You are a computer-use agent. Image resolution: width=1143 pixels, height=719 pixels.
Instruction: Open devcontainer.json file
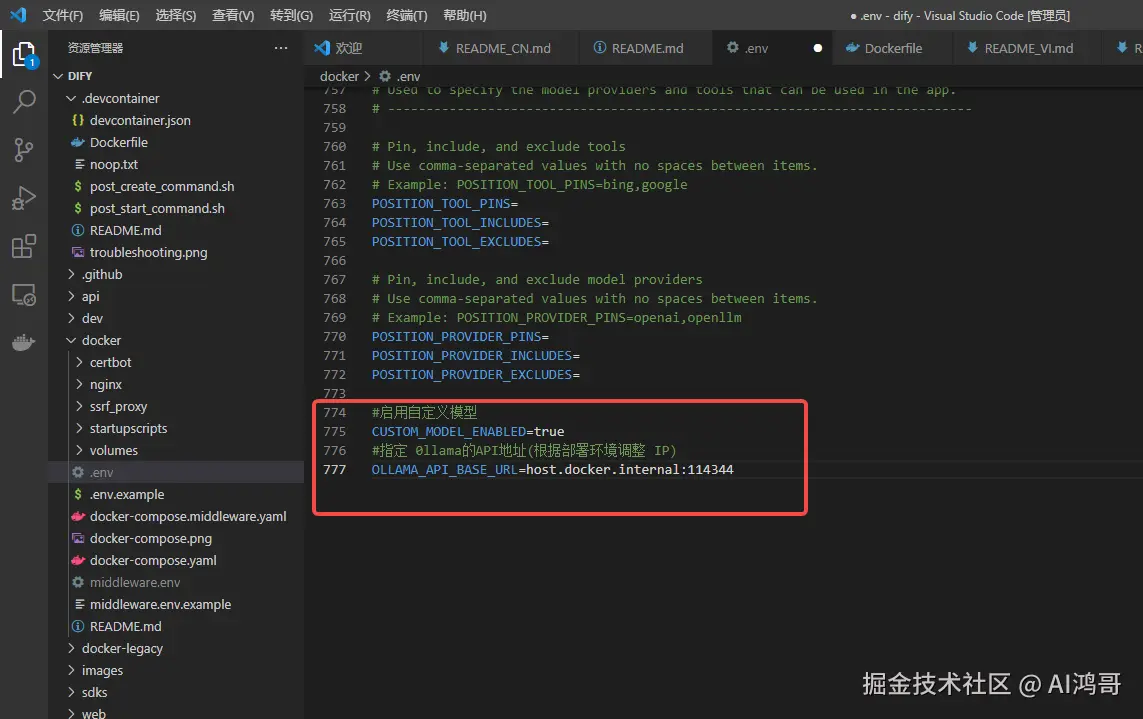pos(140,120)
